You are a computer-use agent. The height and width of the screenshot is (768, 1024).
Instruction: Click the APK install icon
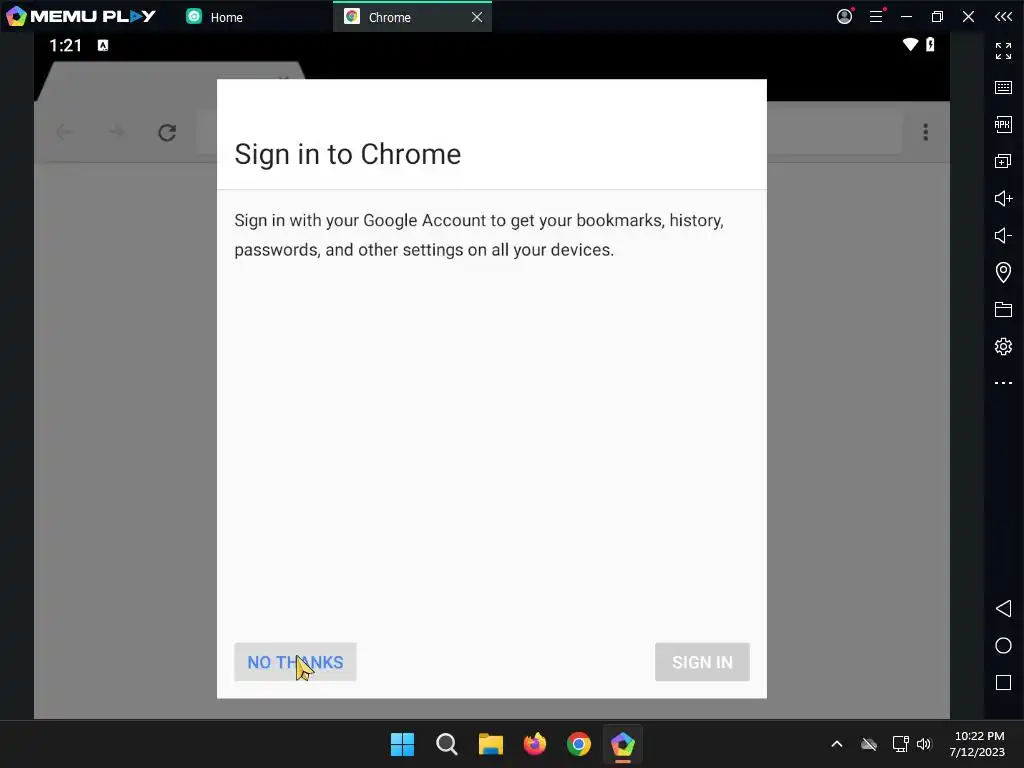pyautogui.click(x=1003, y=124)
